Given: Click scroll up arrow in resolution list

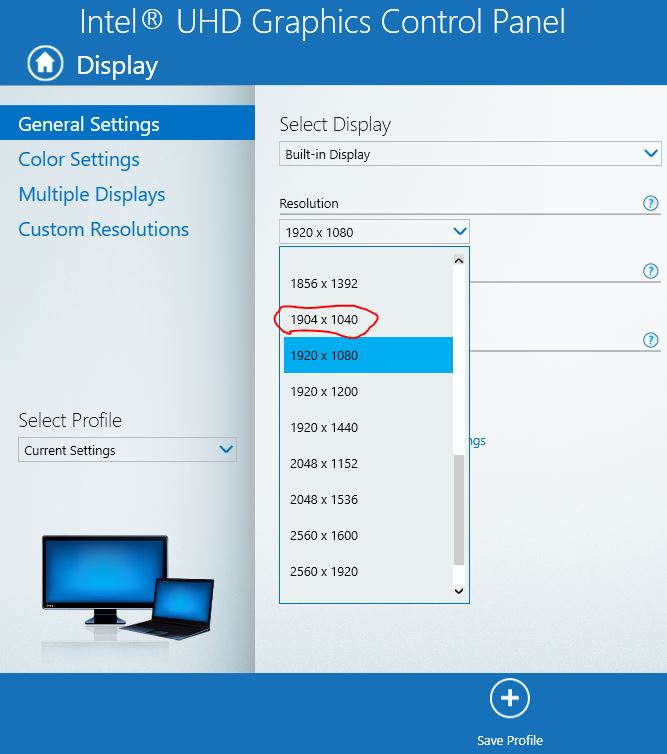Looking at the screenshot, I should [459, 260].
